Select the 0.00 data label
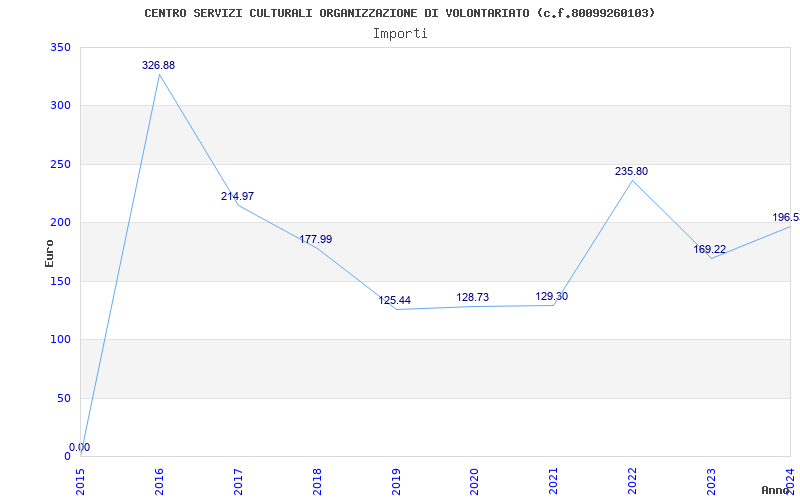 click(80, 447)
